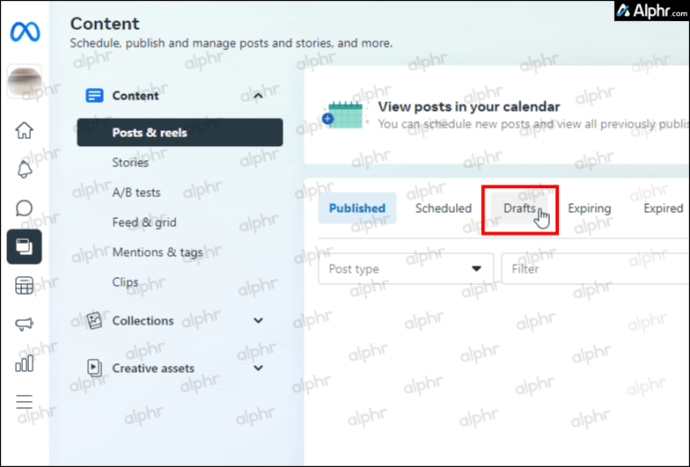
Task: Open Stories in the Content menu
Action: coord(130,162)
